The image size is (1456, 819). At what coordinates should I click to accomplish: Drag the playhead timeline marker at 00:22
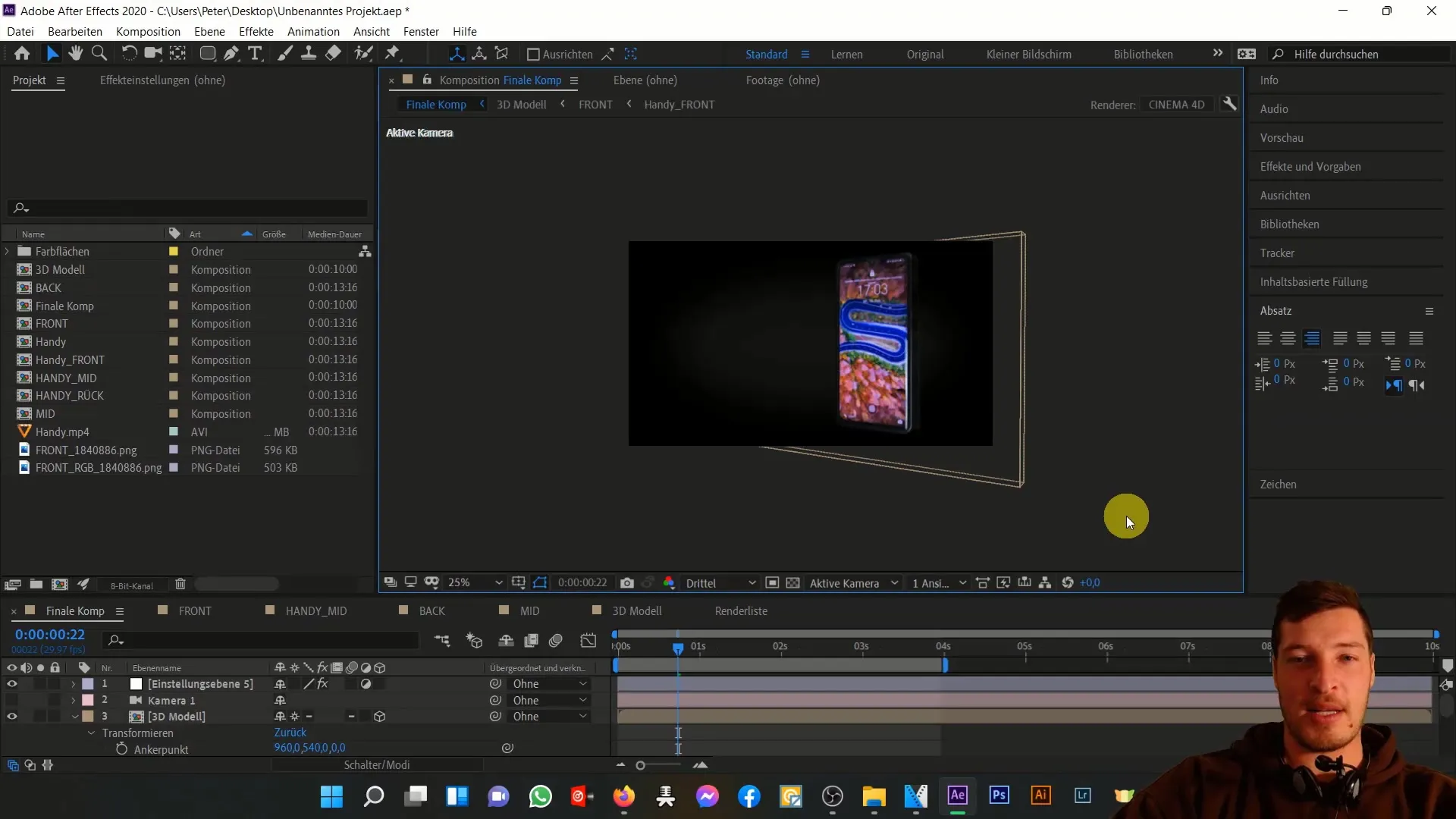point(678,647)
